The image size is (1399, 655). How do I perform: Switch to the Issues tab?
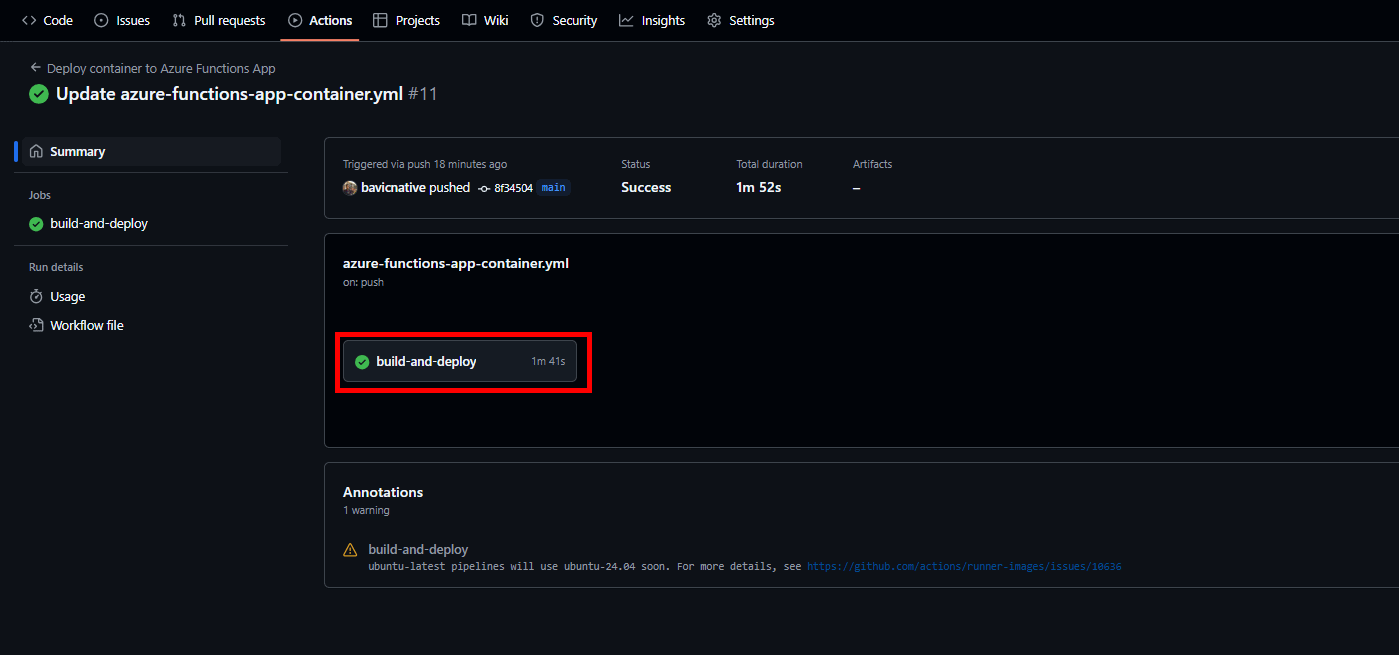pyautogui.click(x=122, y=20)
